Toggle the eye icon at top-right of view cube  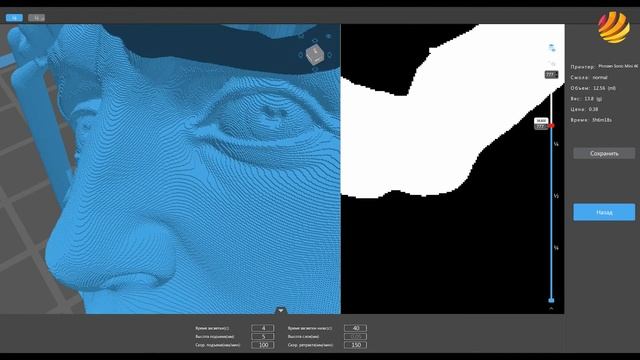tap(328, 36)
